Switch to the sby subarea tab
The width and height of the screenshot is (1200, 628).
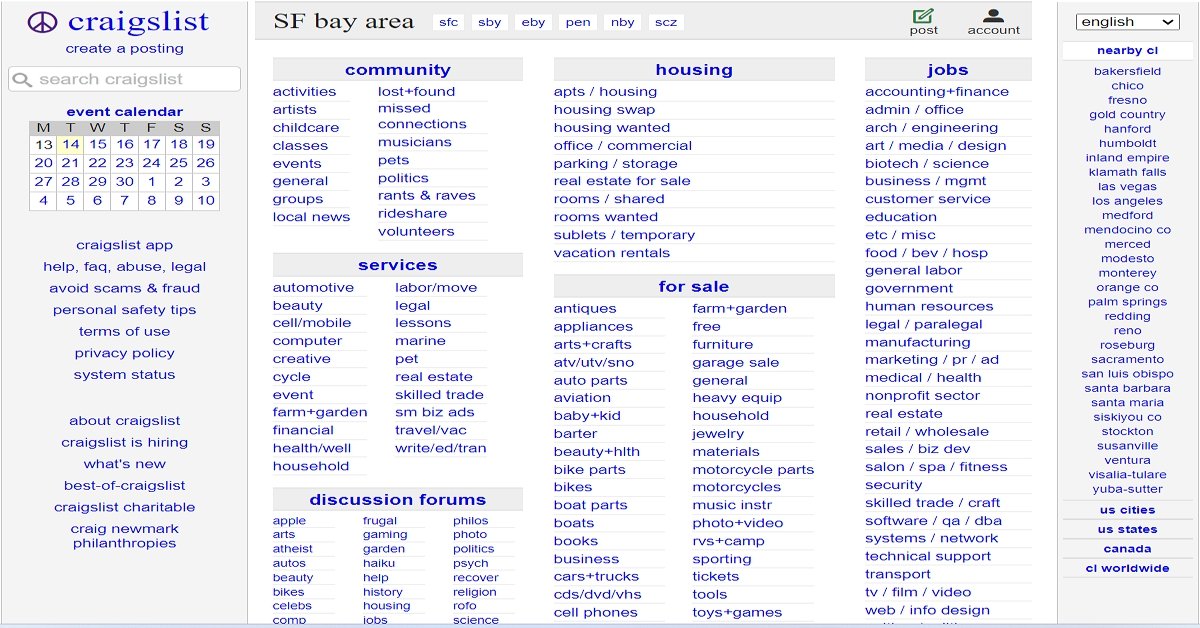click(490, 22)
